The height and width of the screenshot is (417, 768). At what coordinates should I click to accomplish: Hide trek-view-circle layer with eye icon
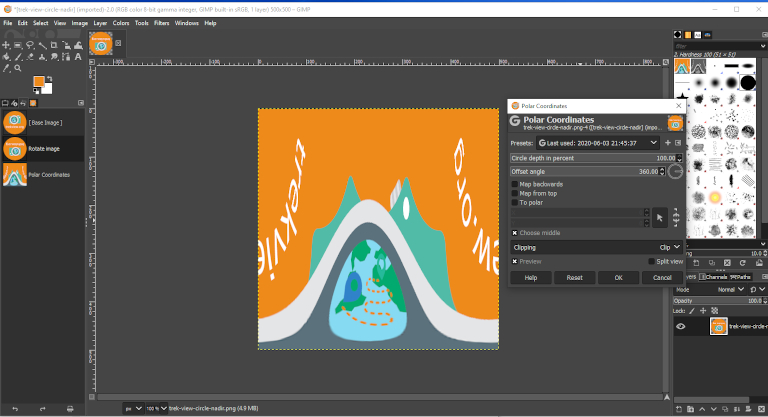coord(681,326)
